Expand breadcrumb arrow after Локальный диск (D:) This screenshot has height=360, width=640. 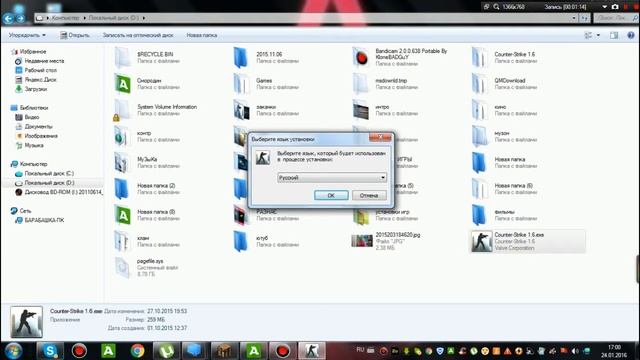coord(144,18)
